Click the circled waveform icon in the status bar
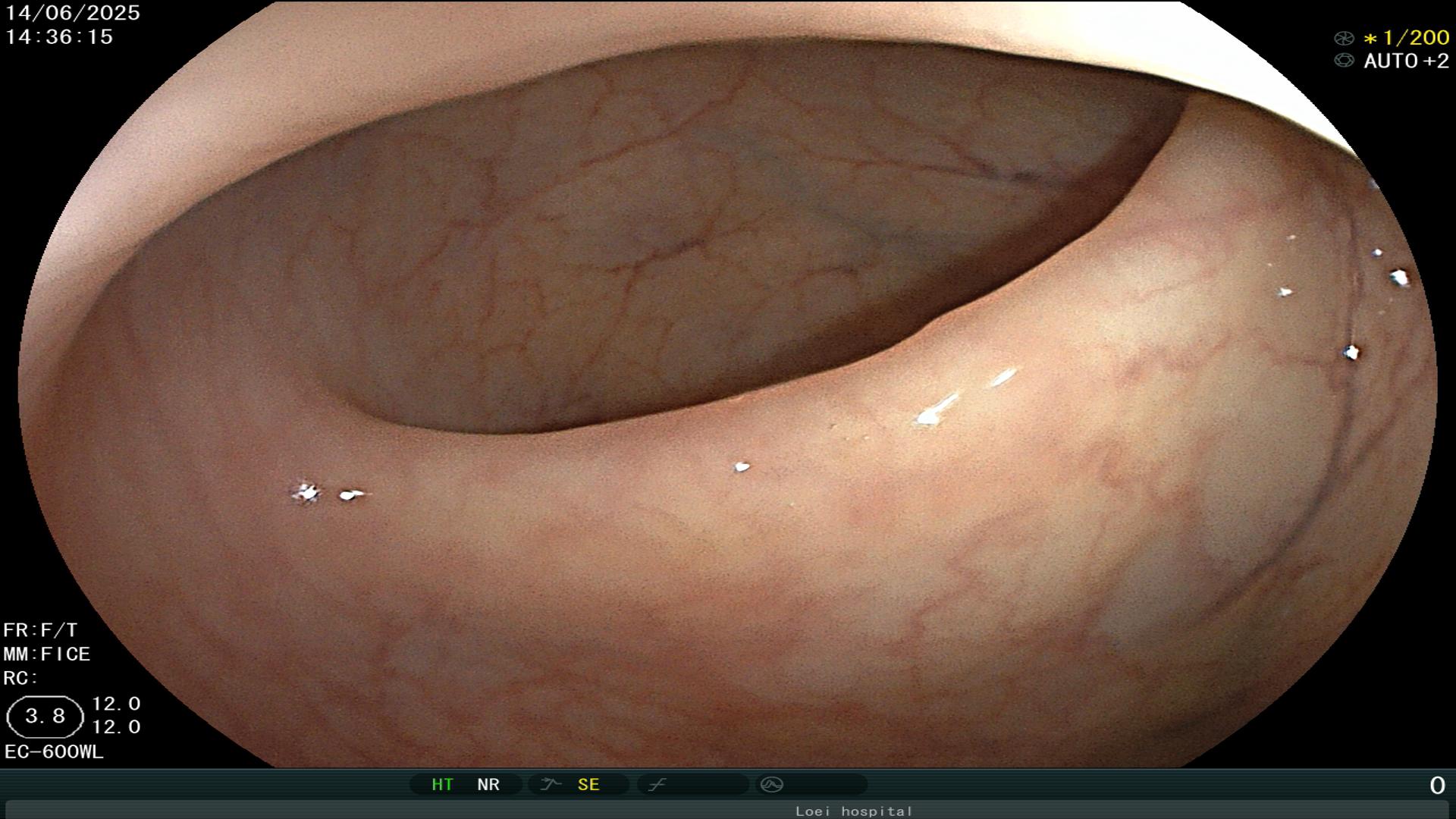The image size is (1456, 819). (771, 784)
